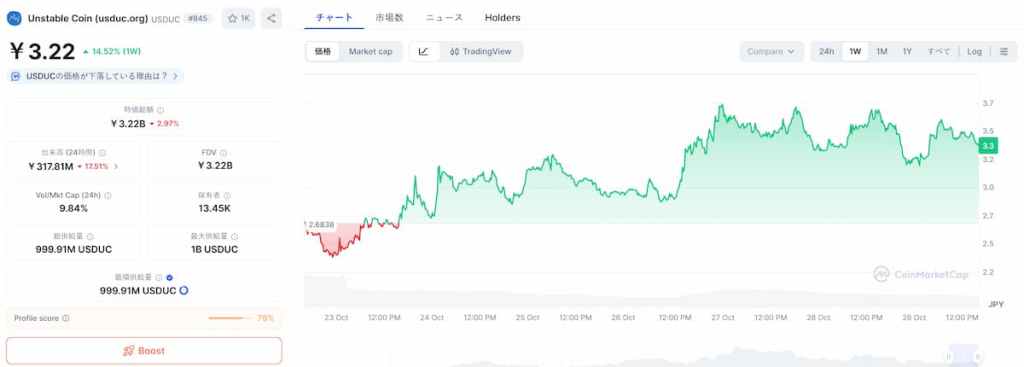Click the current price tag on chart axis
The height and width of the screenshot is (367, 1024).
(x=987, y=146)
